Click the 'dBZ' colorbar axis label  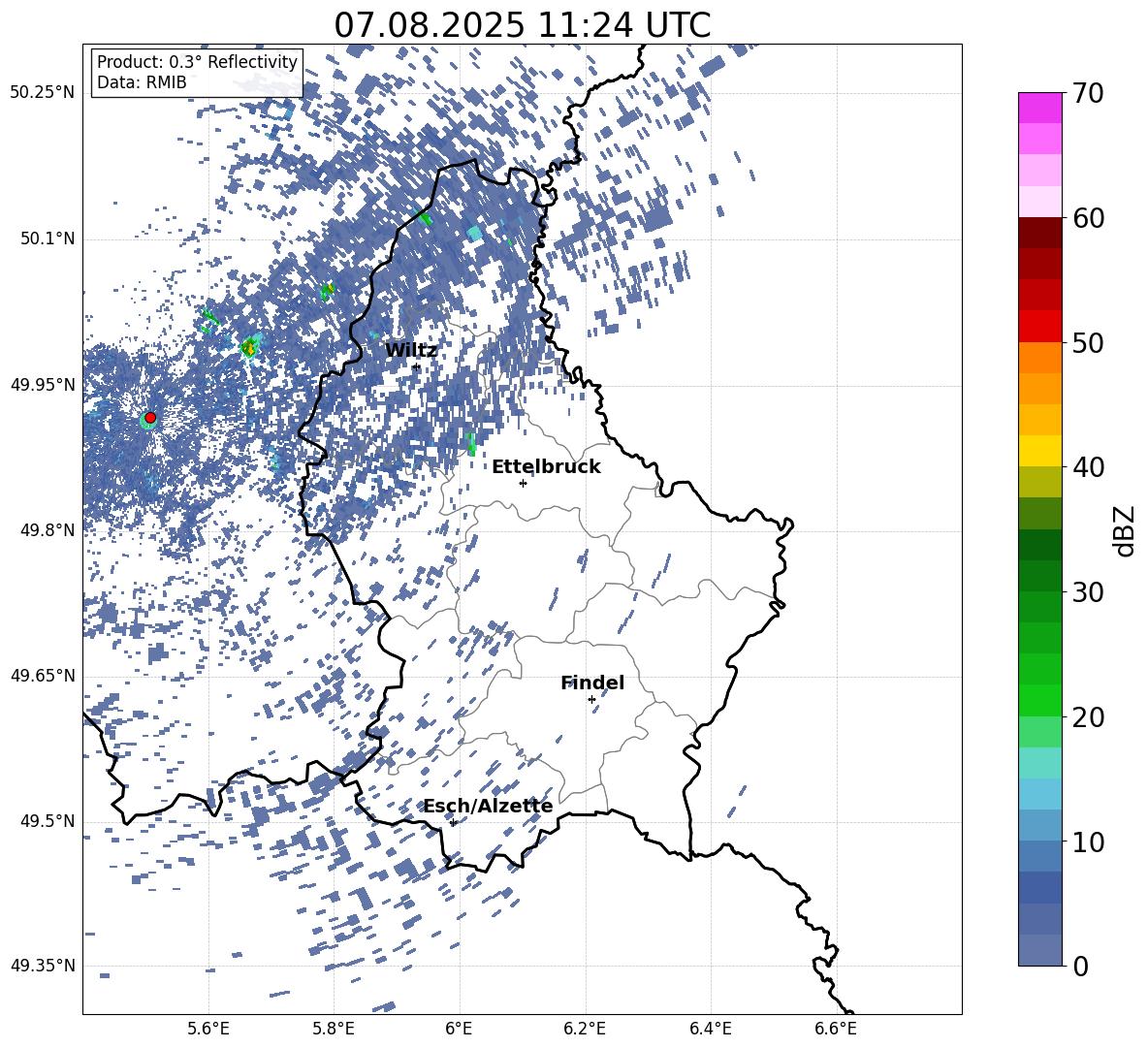pyautogui.click(x=1126, y=530)
